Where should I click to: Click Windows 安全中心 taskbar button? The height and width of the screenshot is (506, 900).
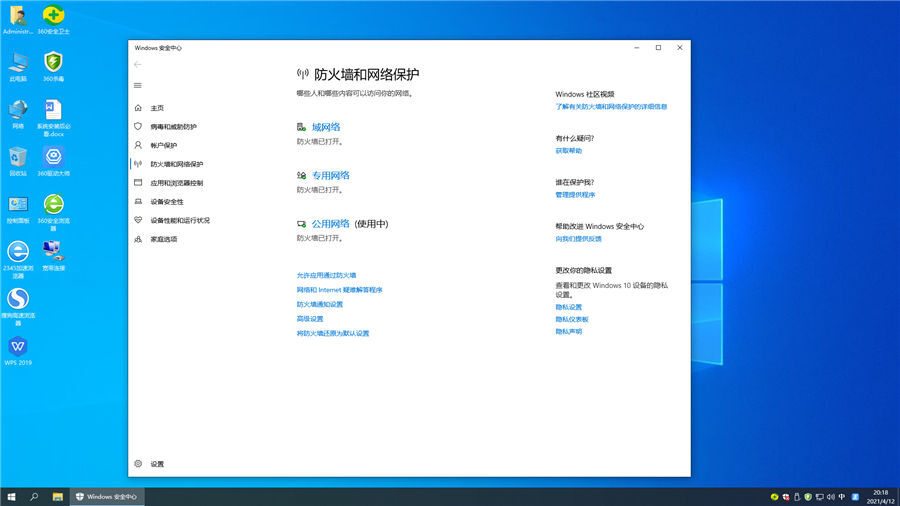(107, 497)
